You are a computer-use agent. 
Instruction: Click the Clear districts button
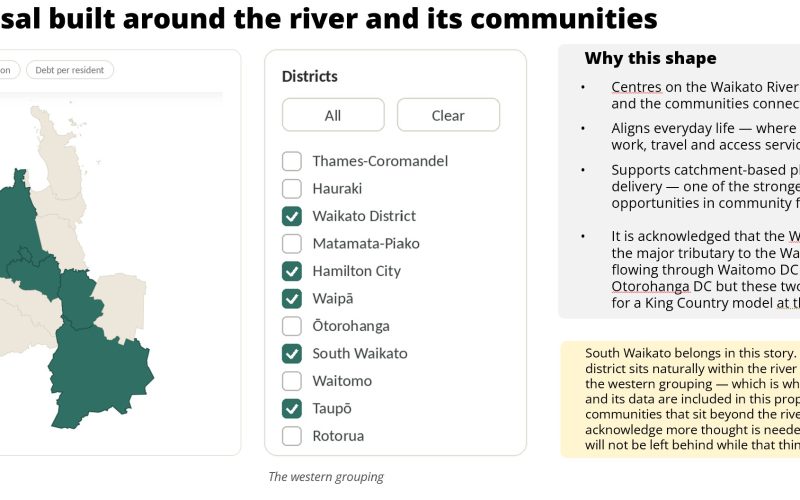[x=448, y=115]
